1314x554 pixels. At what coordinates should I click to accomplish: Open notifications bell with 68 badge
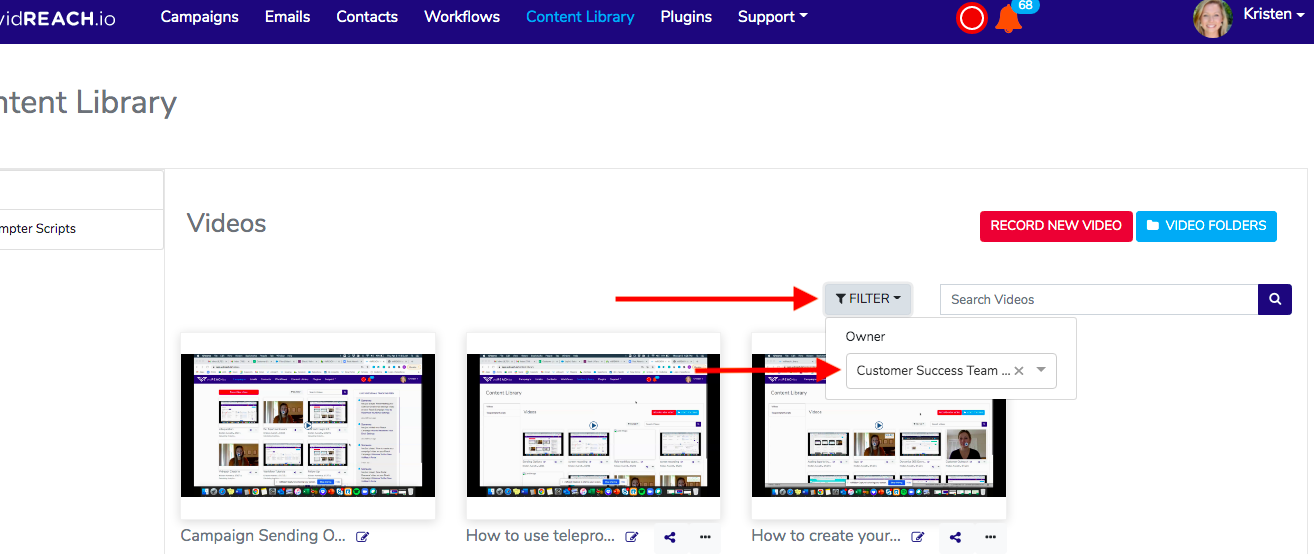[1009, 18]
